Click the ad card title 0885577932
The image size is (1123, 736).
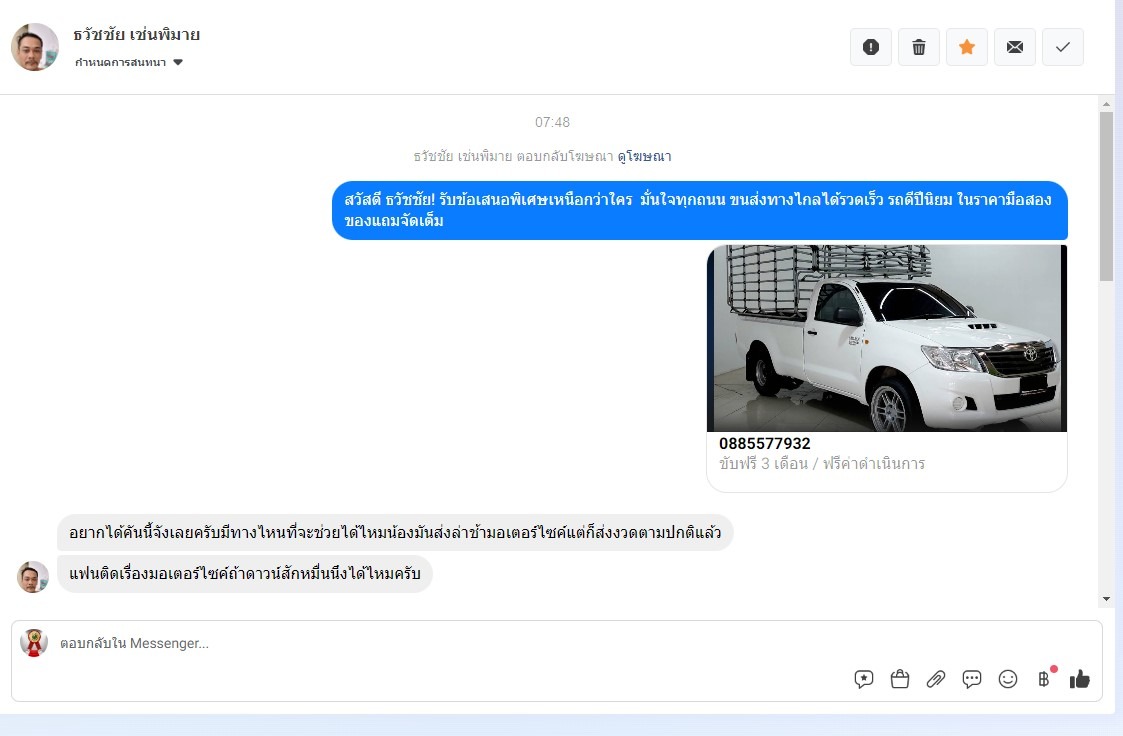pos(765,443)
